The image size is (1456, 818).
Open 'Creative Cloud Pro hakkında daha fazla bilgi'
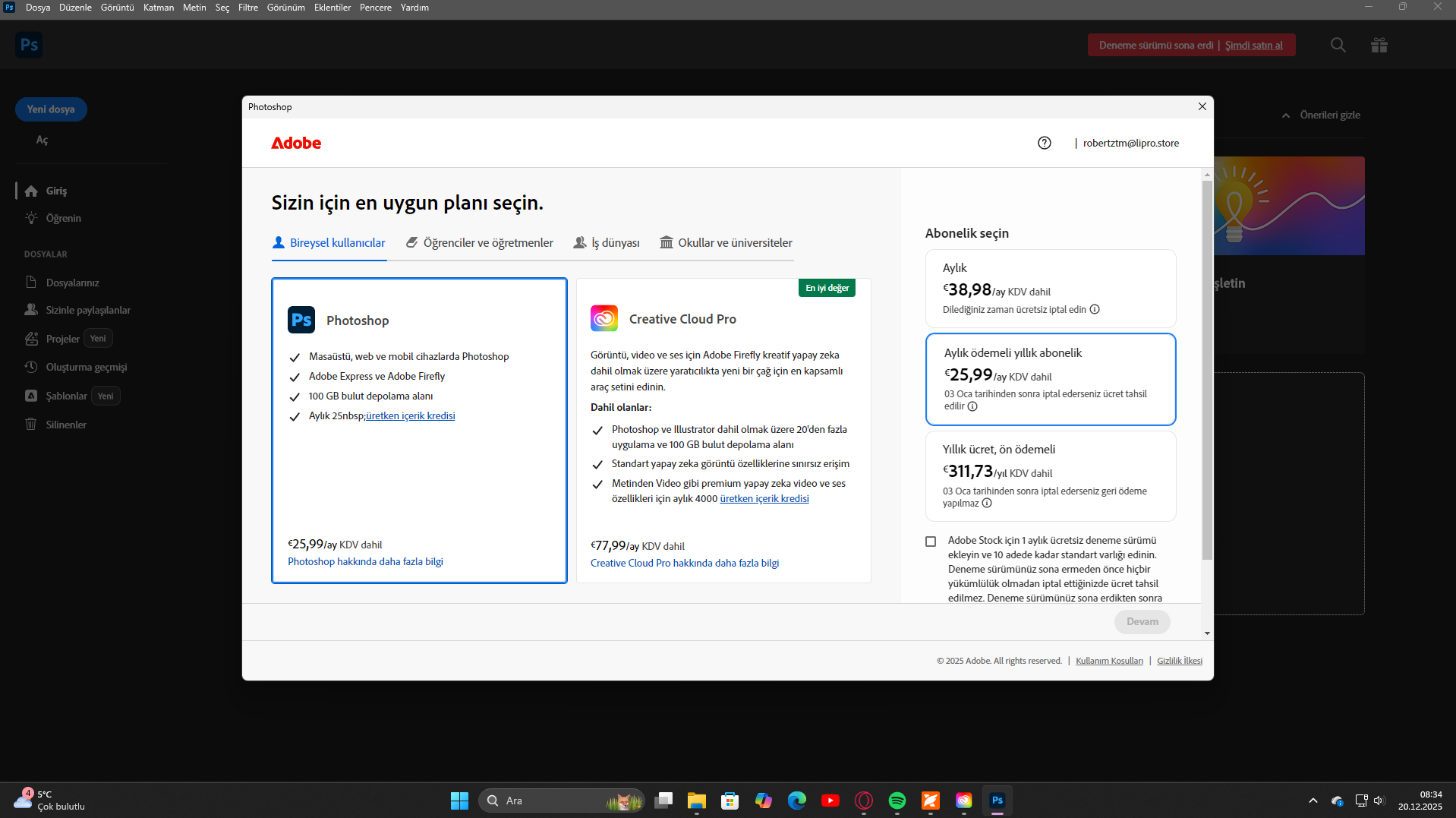point(685,564)
